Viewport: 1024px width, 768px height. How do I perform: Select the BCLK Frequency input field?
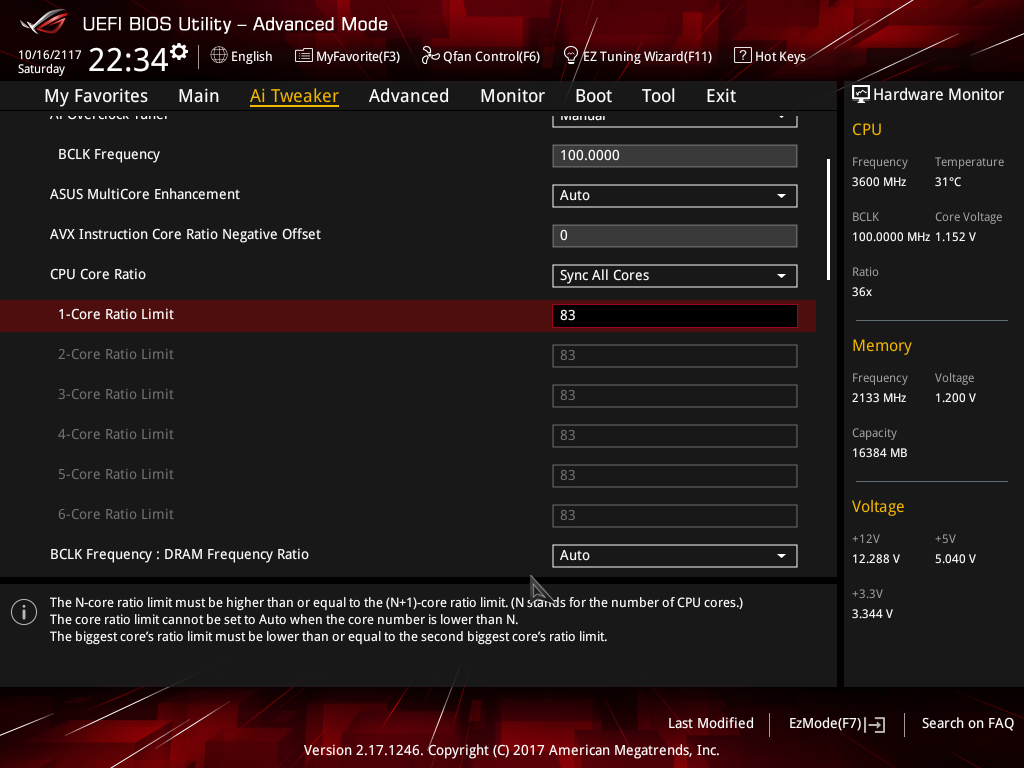click(675, 156)
